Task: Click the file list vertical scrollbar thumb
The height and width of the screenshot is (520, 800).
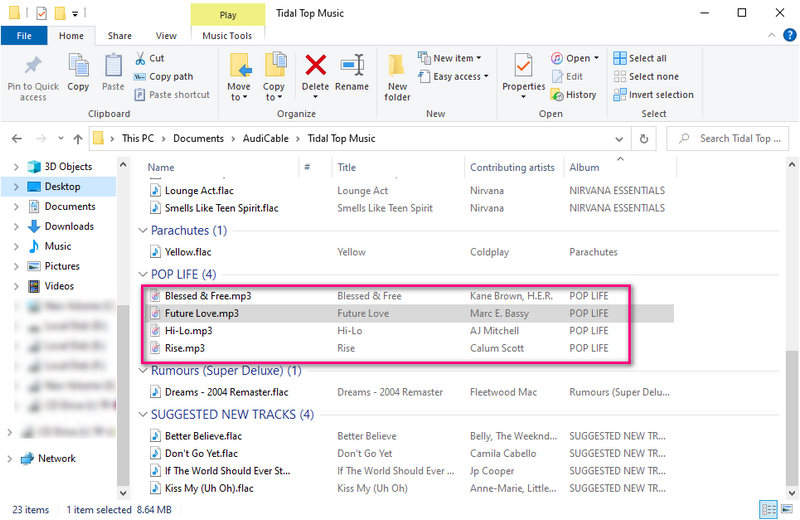Action: [791, 417]
